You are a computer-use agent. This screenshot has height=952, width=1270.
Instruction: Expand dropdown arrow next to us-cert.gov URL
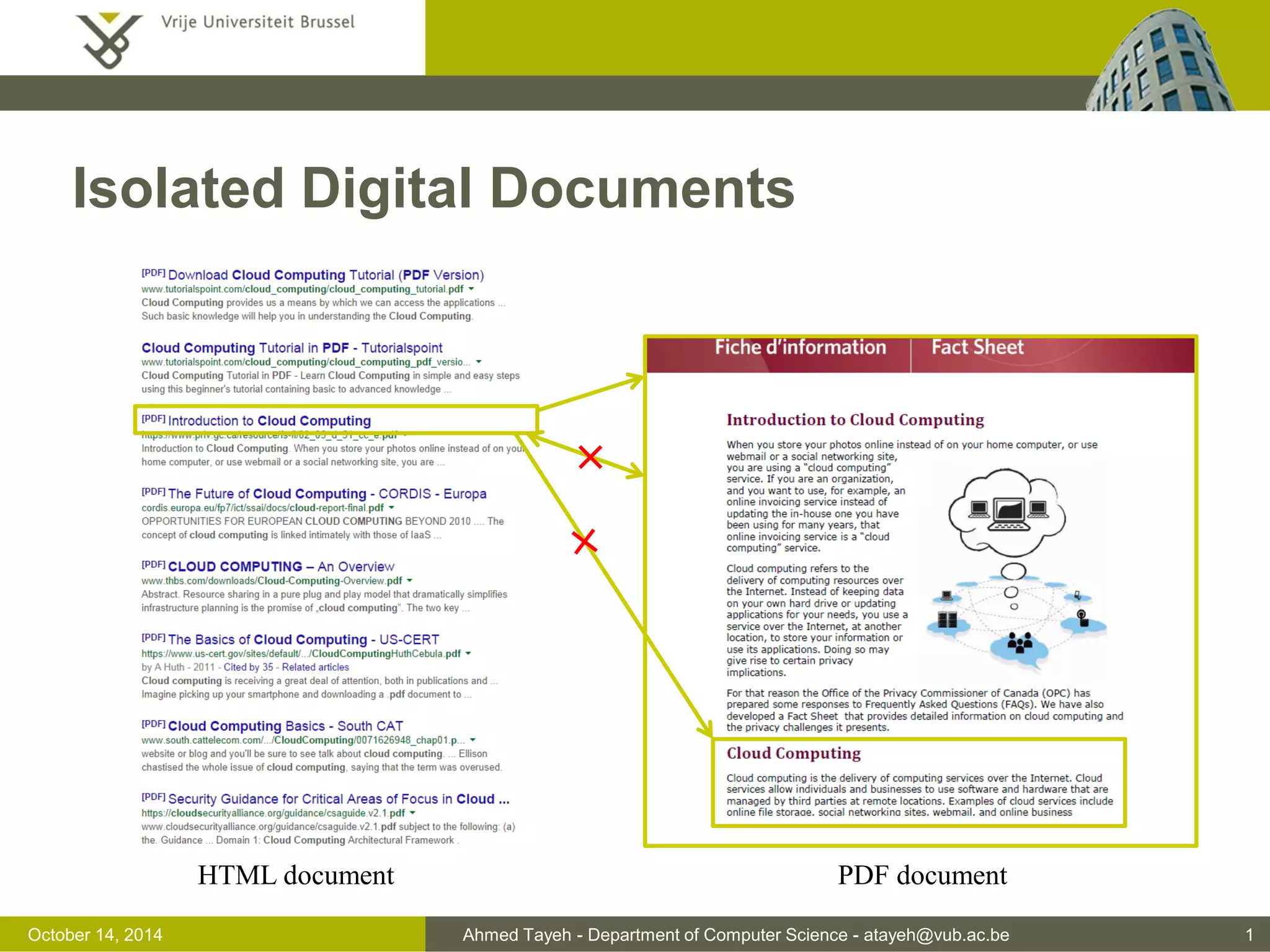pos(468,653)
